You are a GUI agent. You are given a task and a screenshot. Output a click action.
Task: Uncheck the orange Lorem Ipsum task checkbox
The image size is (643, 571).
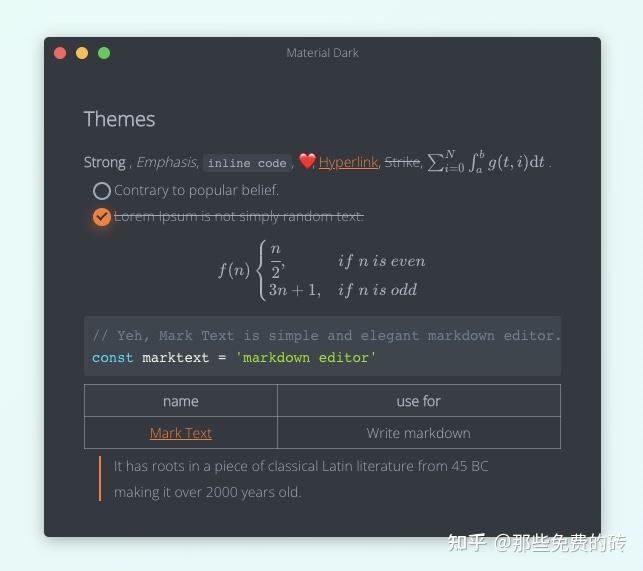[102, 217]
